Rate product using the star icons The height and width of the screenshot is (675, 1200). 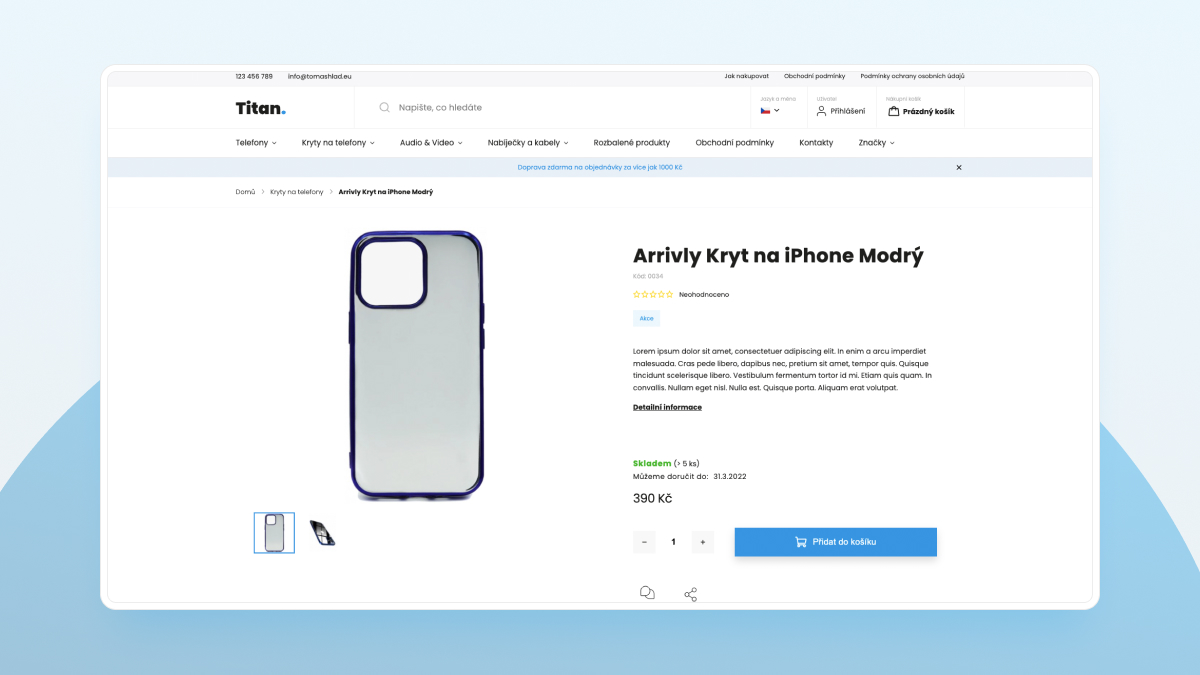(x=653, y=295)
